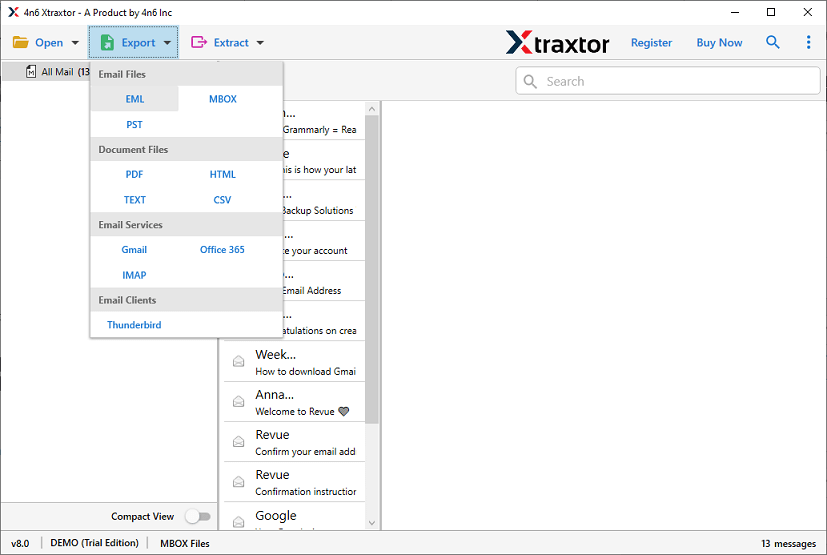Click envelope icon beside Confirm your email message
The height and width of the screenshot is (555, 827).
click(238, 442)
